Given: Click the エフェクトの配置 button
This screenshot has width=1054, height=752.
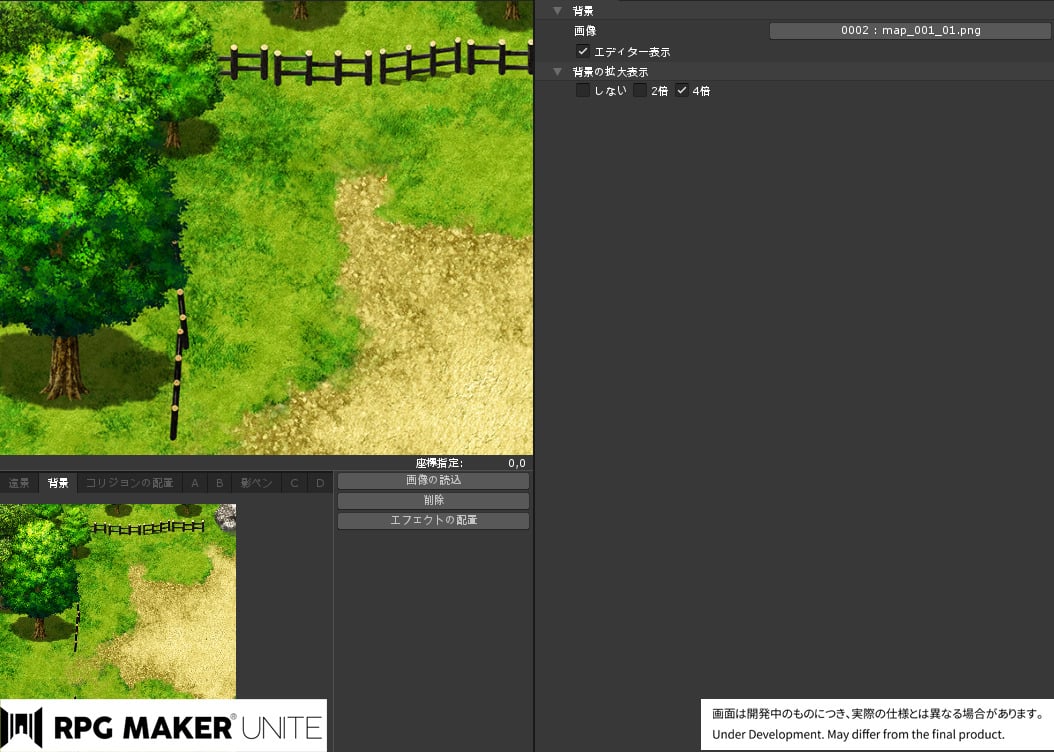Looking at the screenshot, I should click(x=433, y=521).
